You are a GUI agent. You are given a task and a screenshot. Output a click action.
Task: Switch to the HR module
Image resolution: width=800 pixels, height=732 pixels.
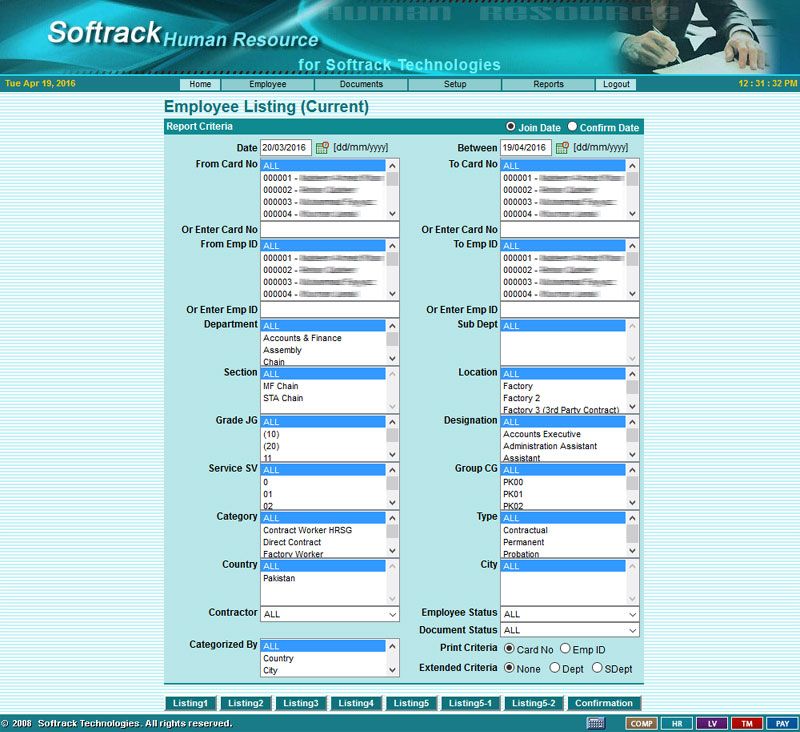pos(676,723)
